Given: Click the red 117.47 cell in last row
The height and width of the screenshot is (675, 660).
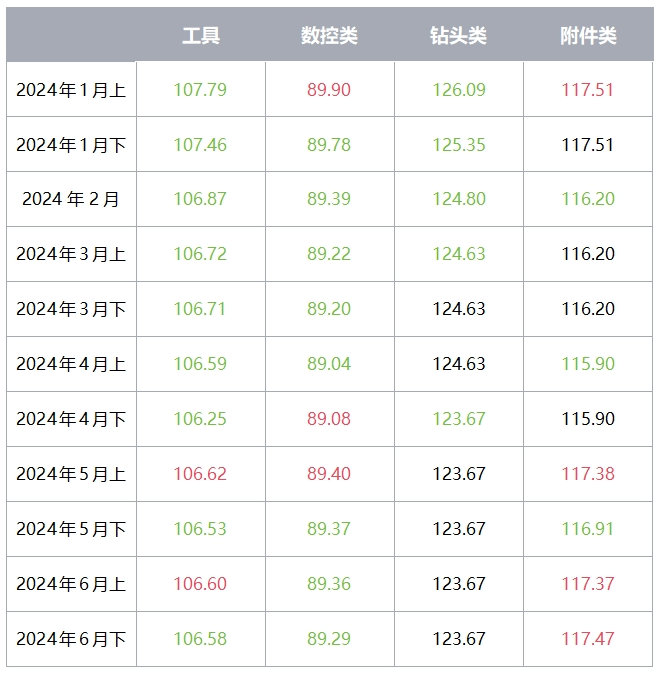Looking at the screenshot, I should click(x=588, y=639).
